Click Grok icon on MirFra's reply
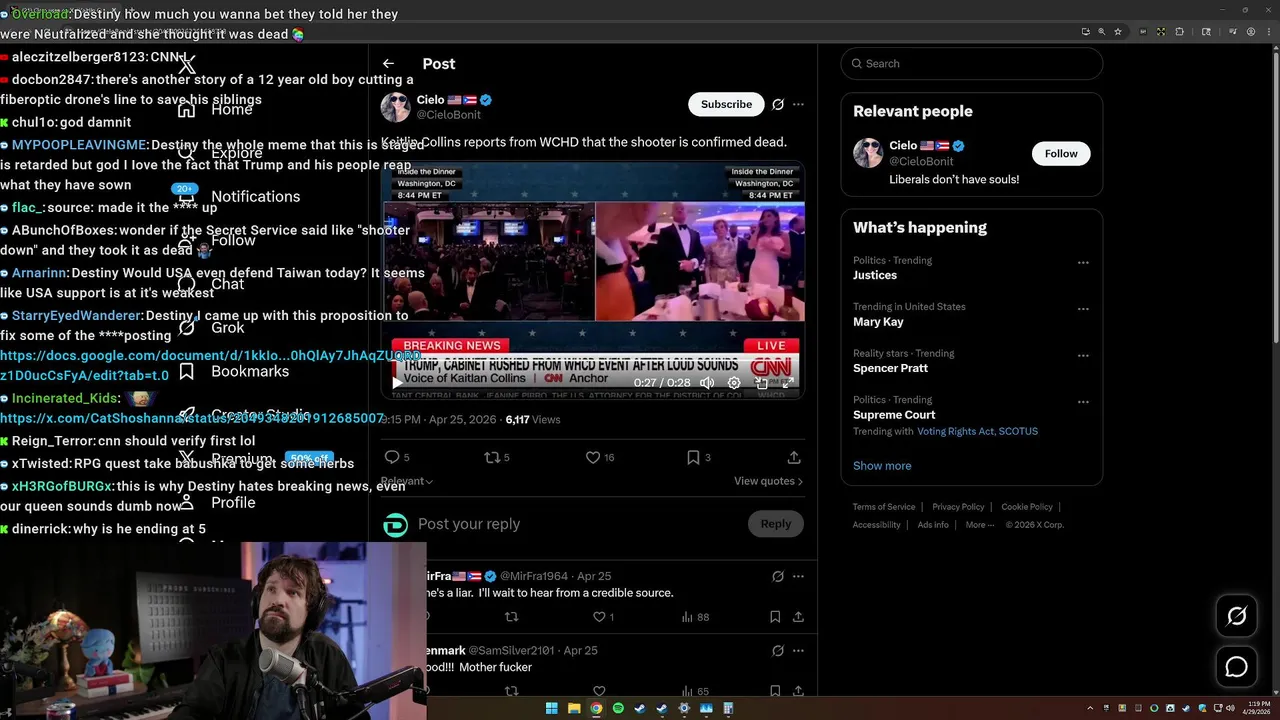 [x=778, y=576]
